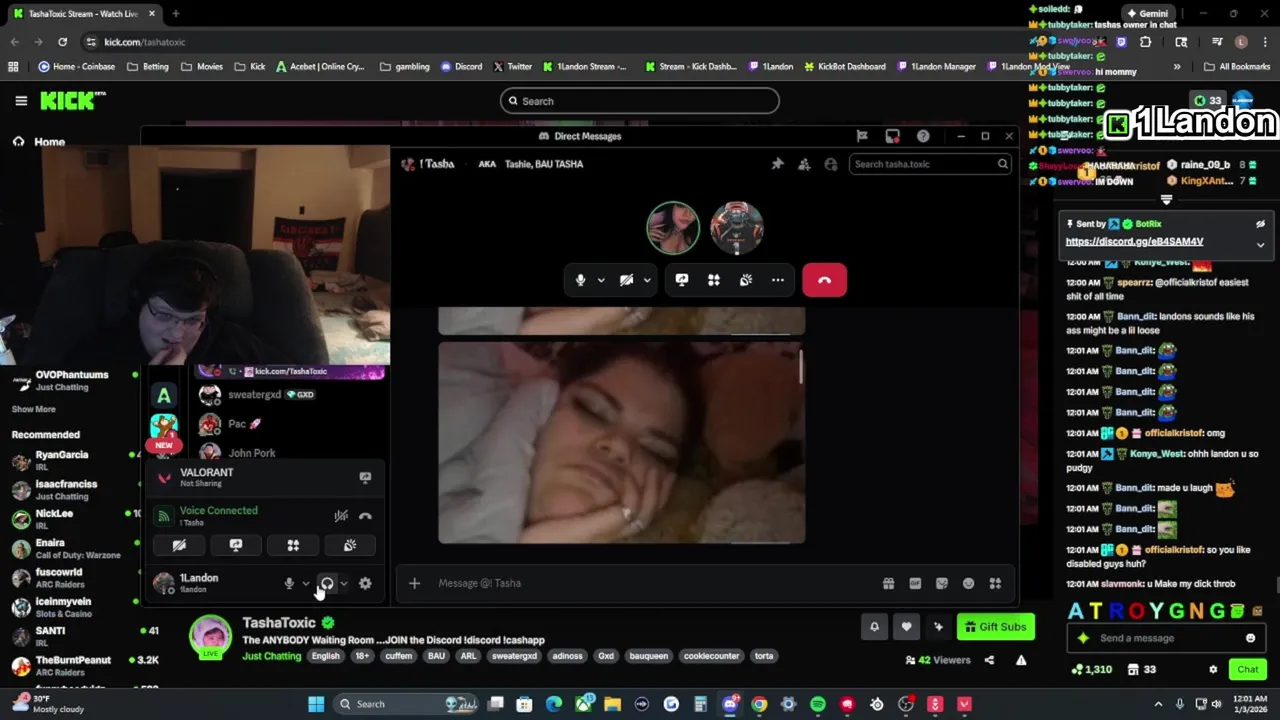
Task: Open the GIF picker in the message bar
Action: tap(915, 583)
